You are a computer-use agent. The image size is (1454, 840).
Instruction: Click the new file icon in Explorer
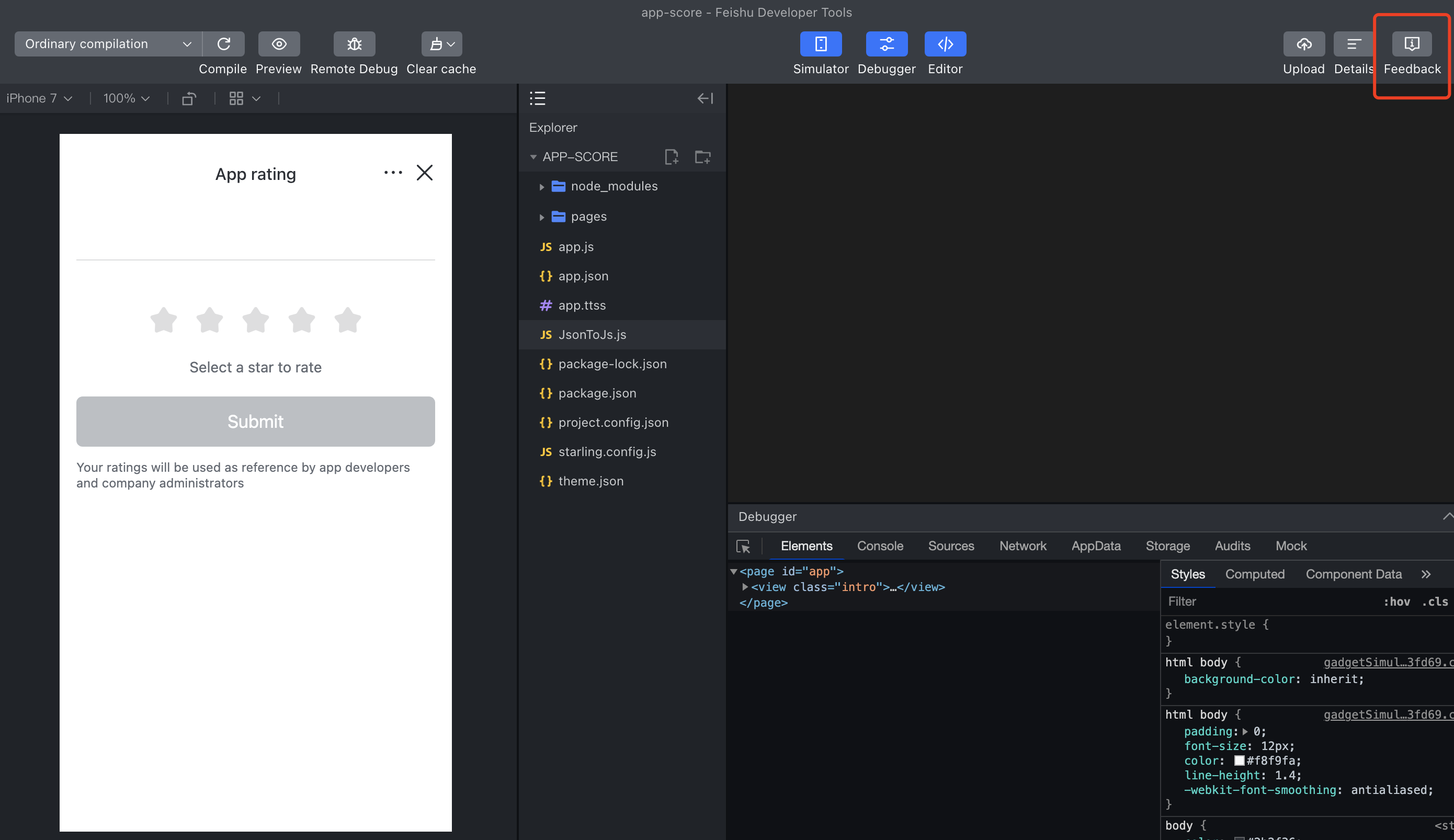671,157
